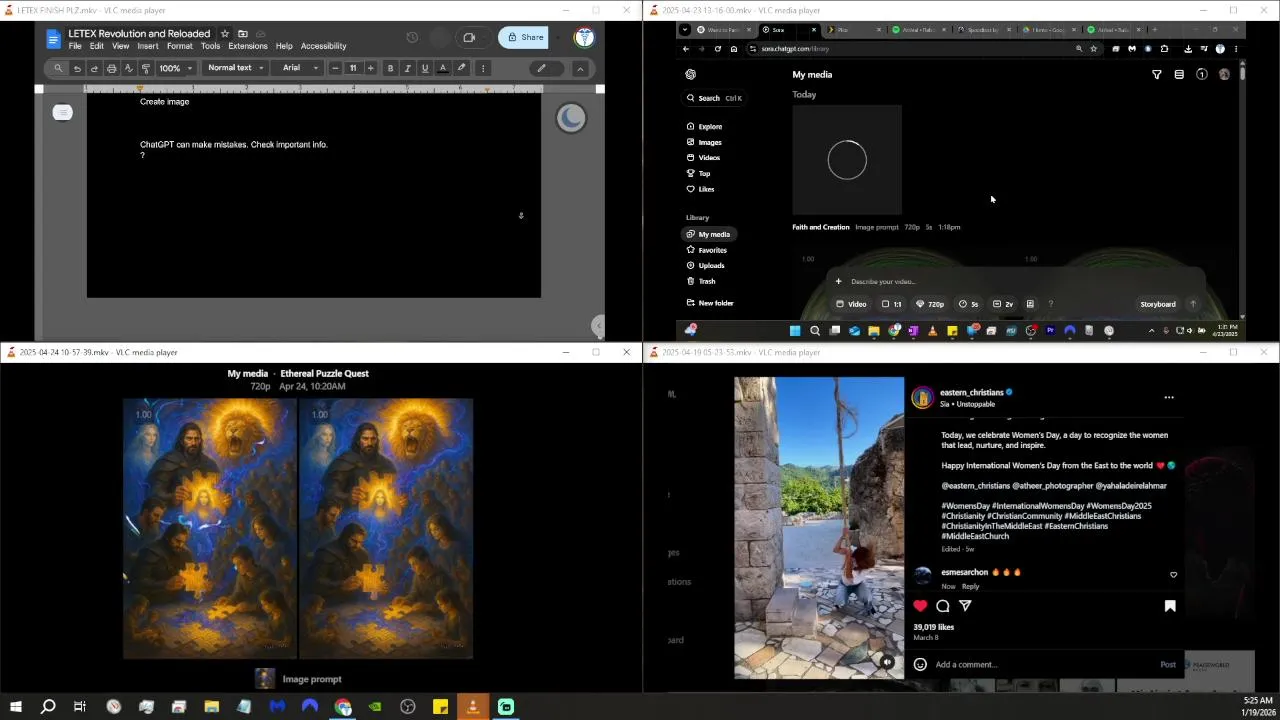Click the Share button in Google Docs
This screenshot has height=720, width=1280.
(x=524, y=38)
